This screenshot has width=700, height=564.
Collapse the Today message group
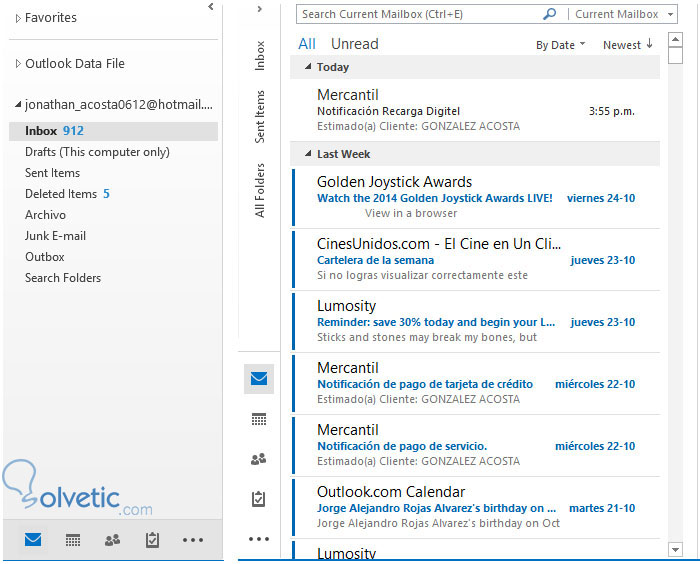308,67
